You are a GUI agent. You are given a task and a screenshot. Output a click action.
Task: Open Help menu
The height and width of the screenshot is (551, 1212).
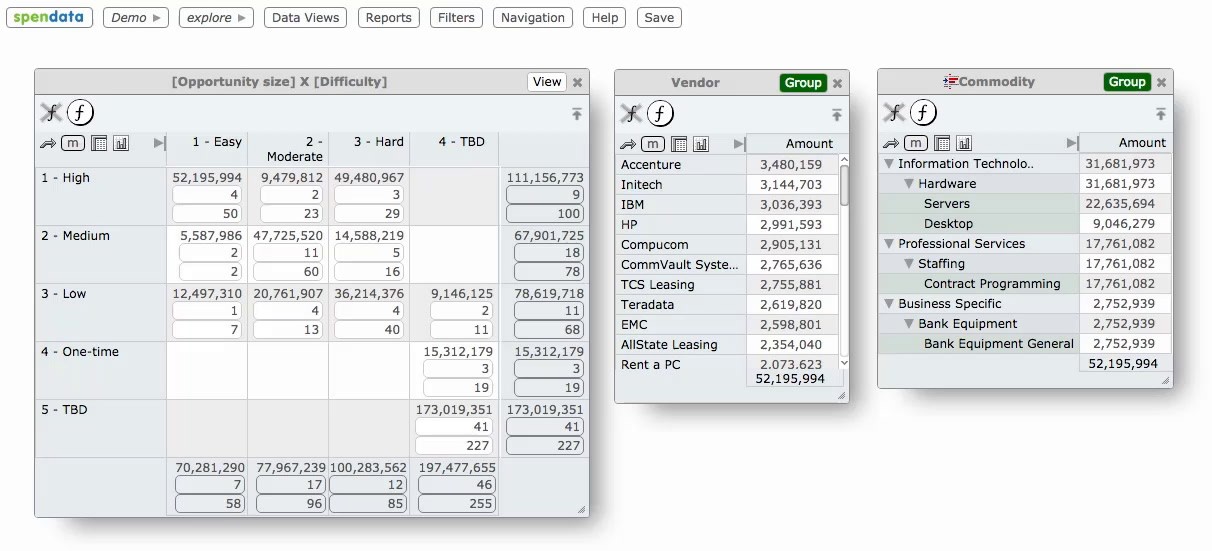[604, 17]
